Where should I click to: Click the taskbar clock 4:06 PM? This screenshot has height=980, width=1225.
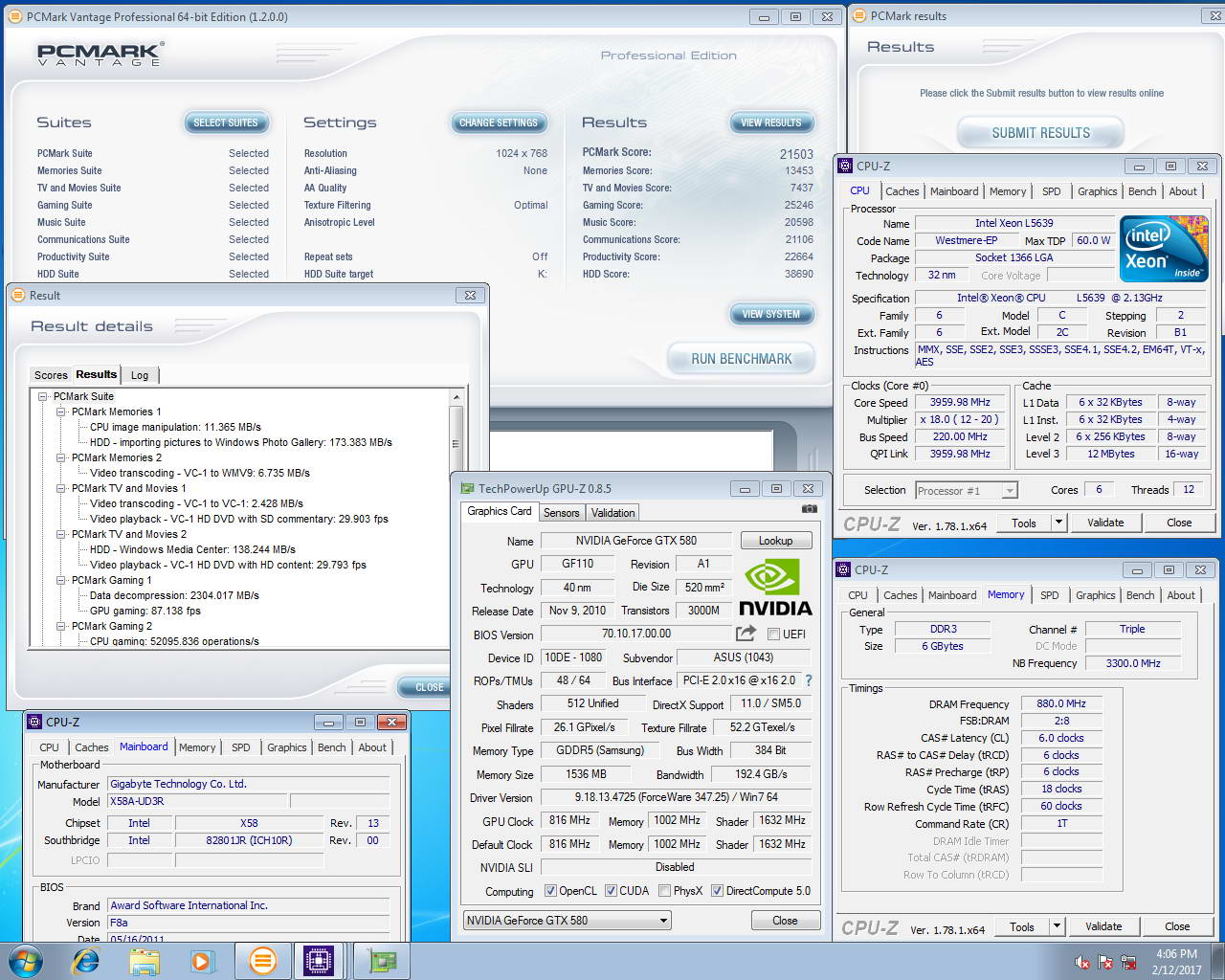click(1176, 954)
